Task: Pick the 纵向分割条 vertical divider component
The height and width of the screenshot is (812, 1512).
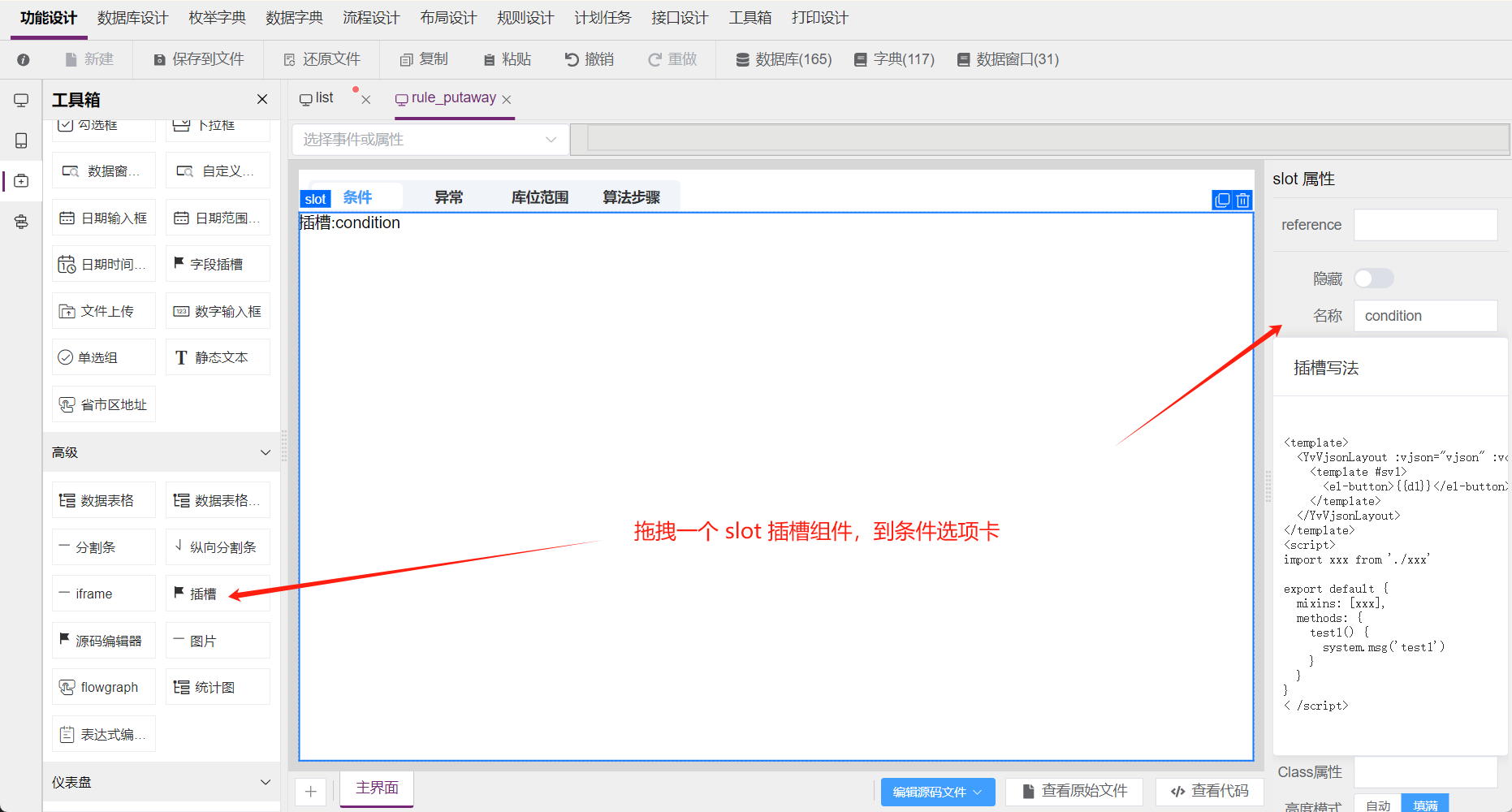Action: click(x=218, y=547)
